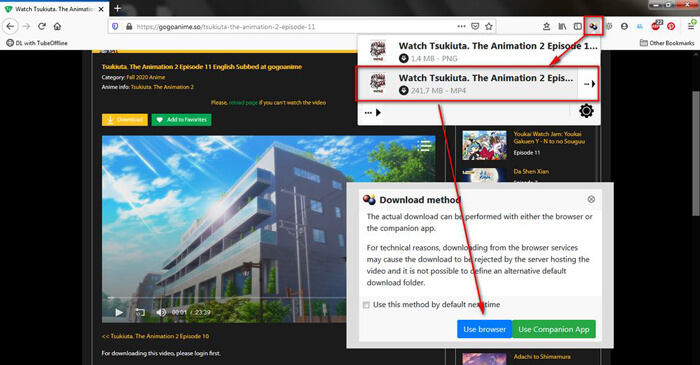Open Video DownloadHelper toolbar icon
Image resolution: width=700 pixels, height=365 pixels.
pos(593,27)
